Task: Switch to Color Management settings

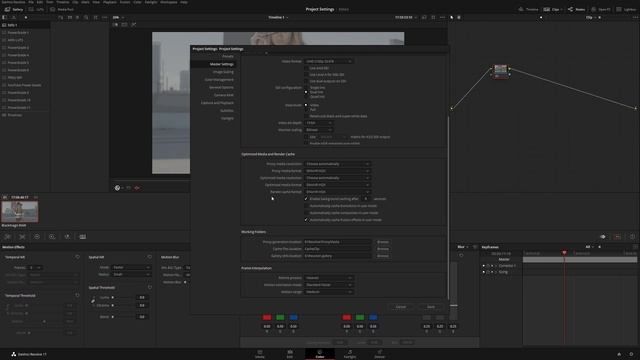Action: 219,80
